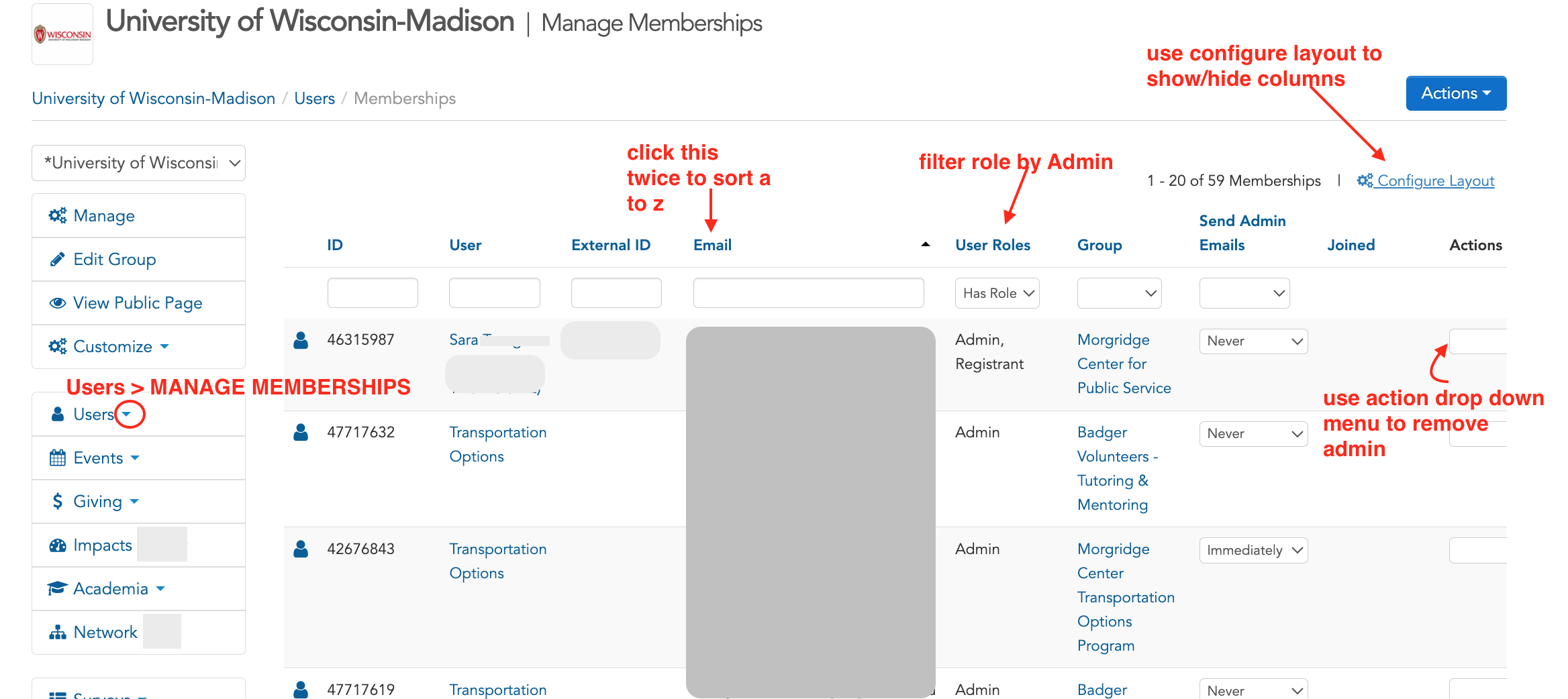Open View Public Page menu item
The width and height of the screenshot is (1568, 699).
click(138, 303)
